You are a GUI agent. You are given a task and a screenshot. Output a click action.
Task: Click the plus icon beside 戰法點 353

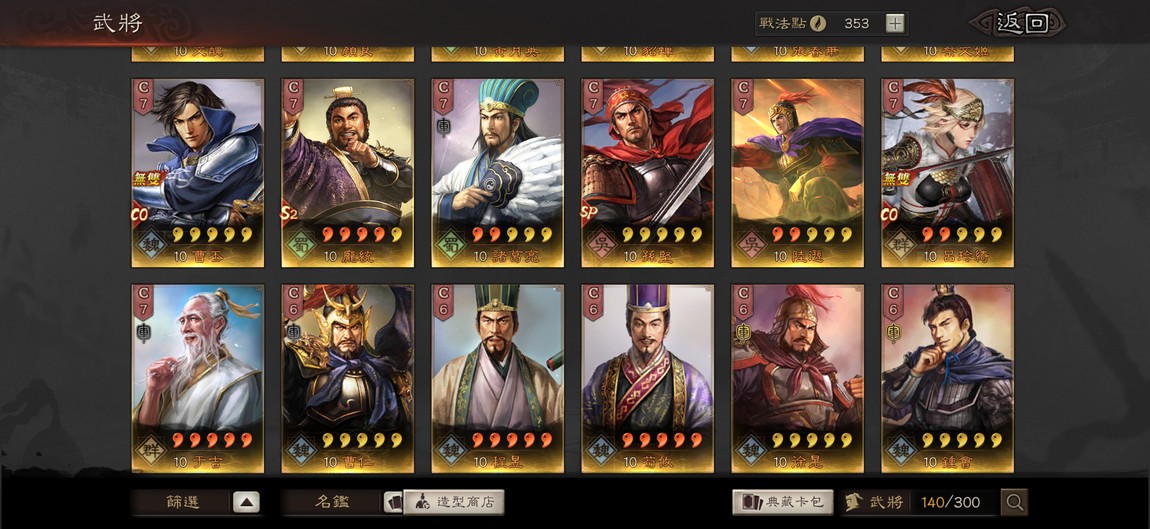point(894,23)
